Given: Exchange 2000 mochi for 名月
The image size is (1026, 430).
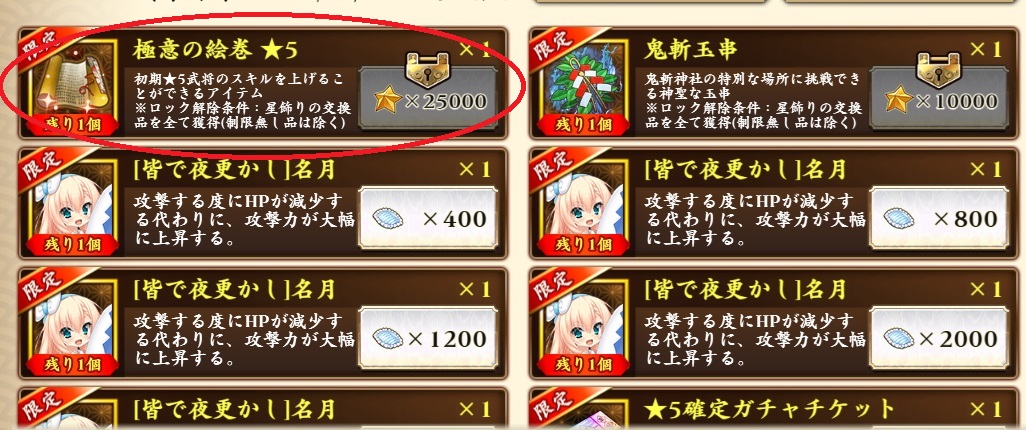Looking at the screenshot, I should (x=939, y=338).
